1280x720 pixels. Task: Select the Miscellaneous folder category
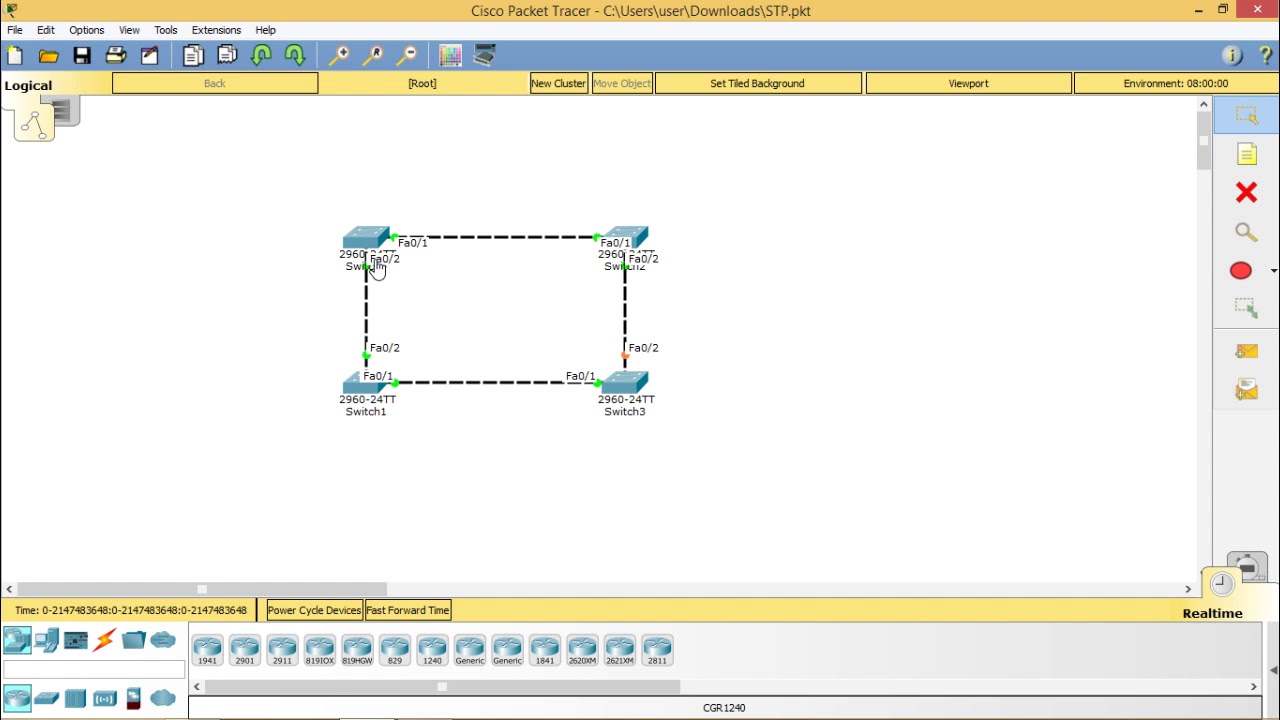133,640
